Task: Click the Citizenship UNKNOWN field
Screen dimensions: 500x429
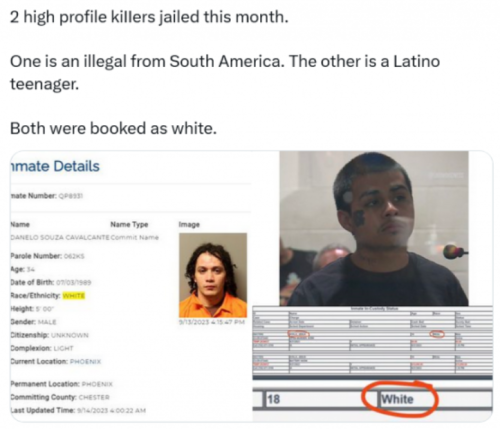Action: tap(49, 335)
